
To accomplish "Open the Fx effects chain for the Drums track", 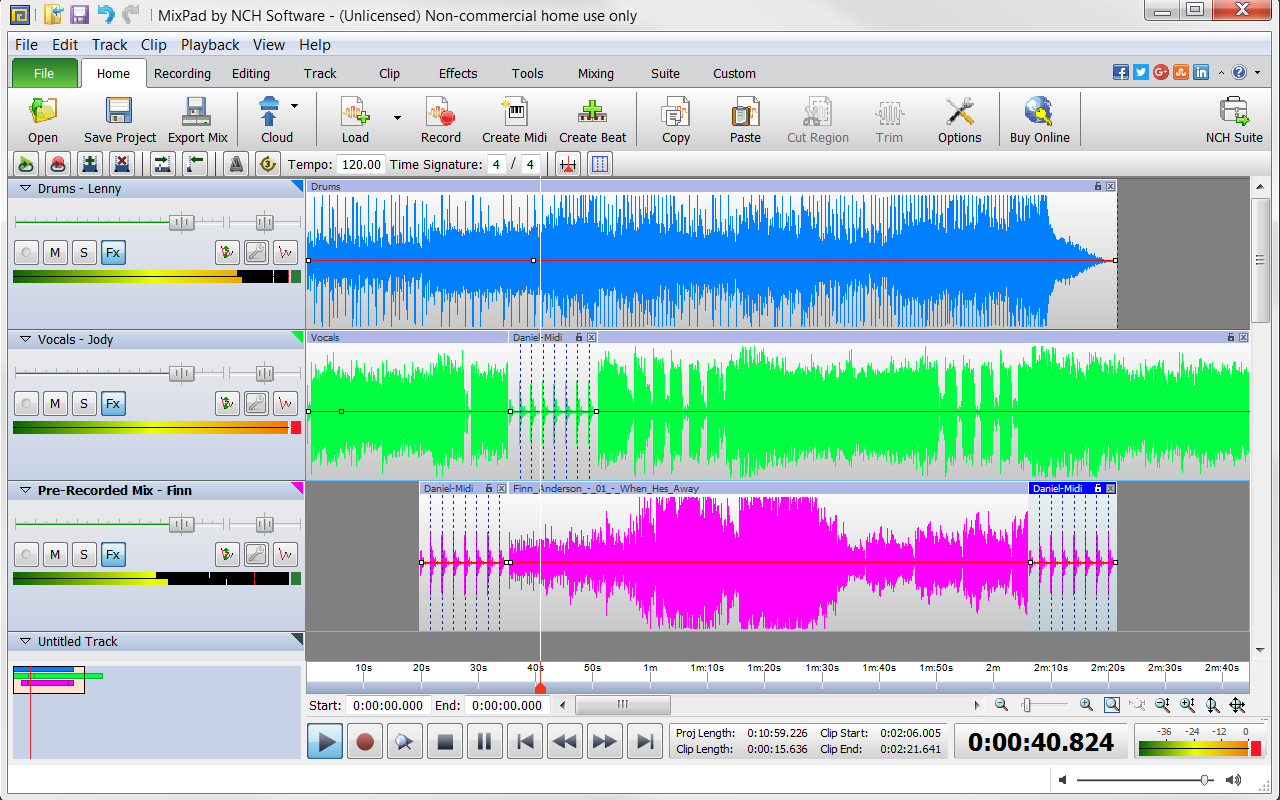I will click(113, 252).
